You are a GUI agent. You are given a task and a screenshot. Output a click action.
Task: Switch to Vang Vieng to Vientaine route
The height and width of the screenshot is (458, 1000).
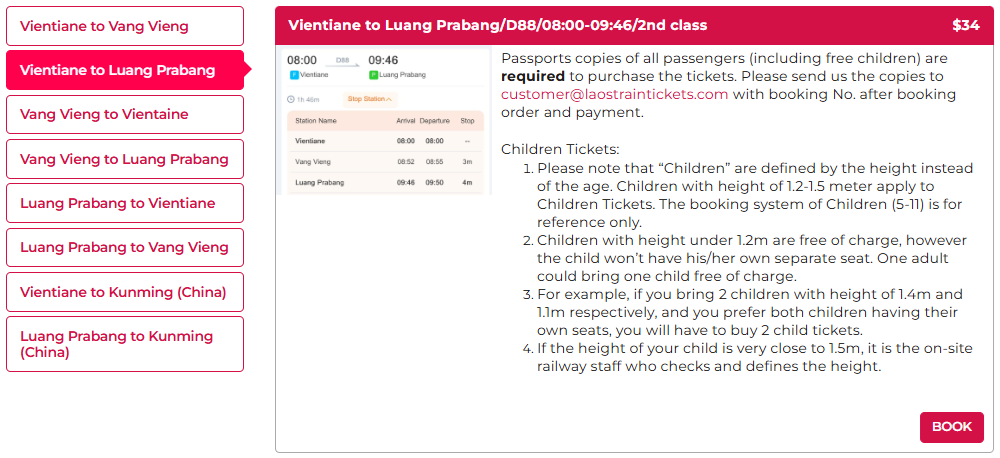click(125, 114)
